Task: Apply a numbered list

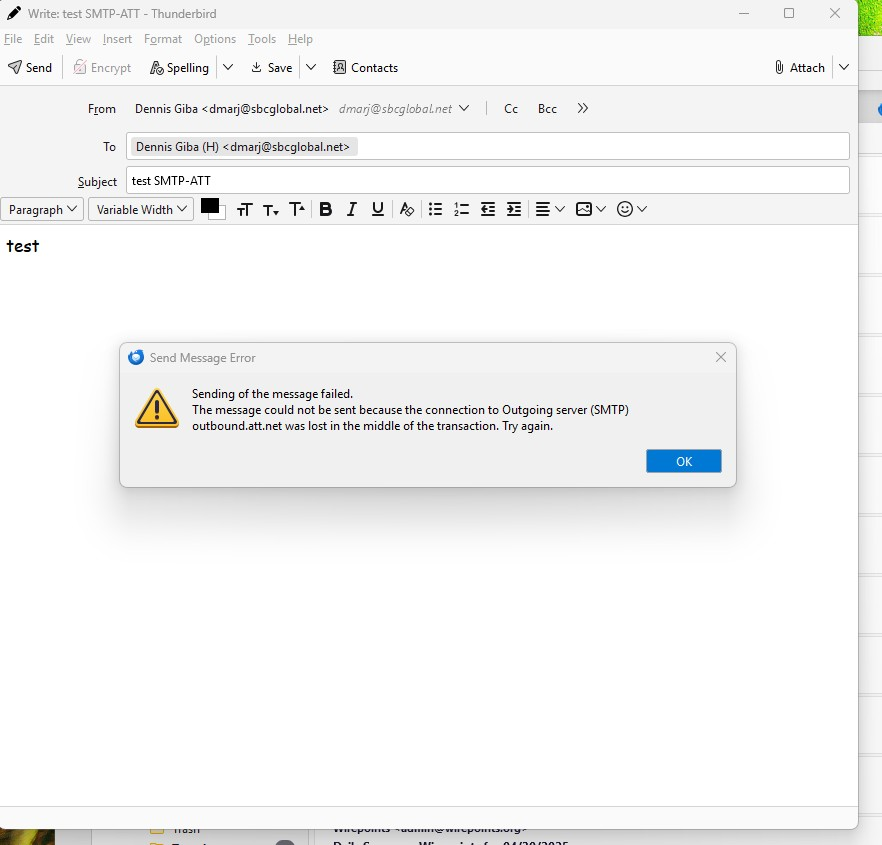Action: click(461, 209)
